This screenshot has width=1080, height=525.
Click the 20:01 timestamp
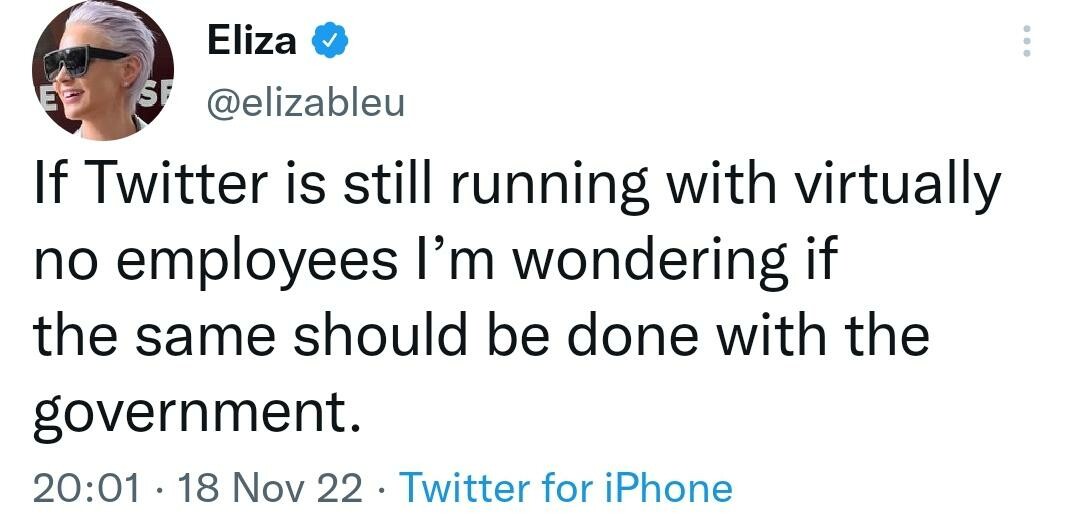85,488
